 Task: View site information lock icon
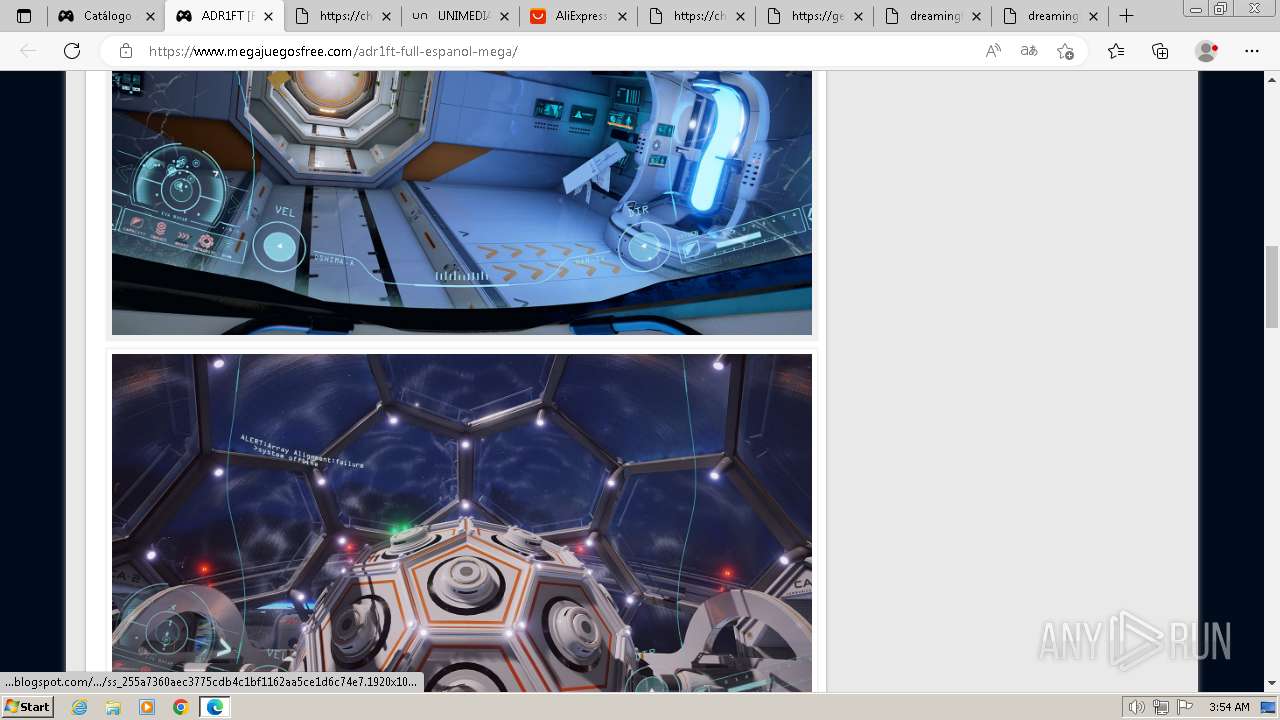click(126, 51)
